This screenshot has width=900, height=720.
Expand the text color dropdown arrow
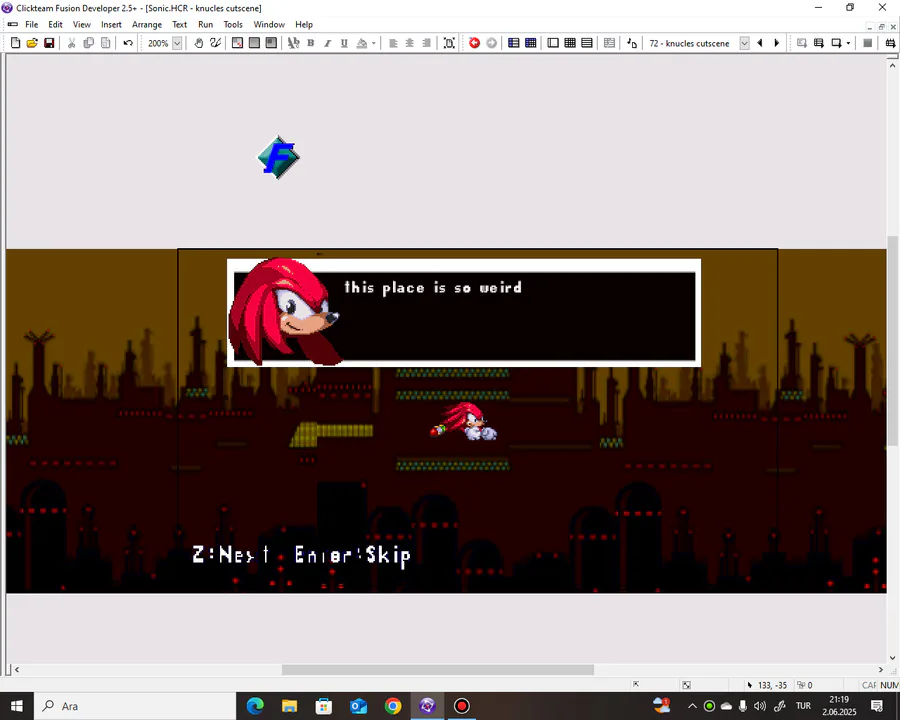374,43
